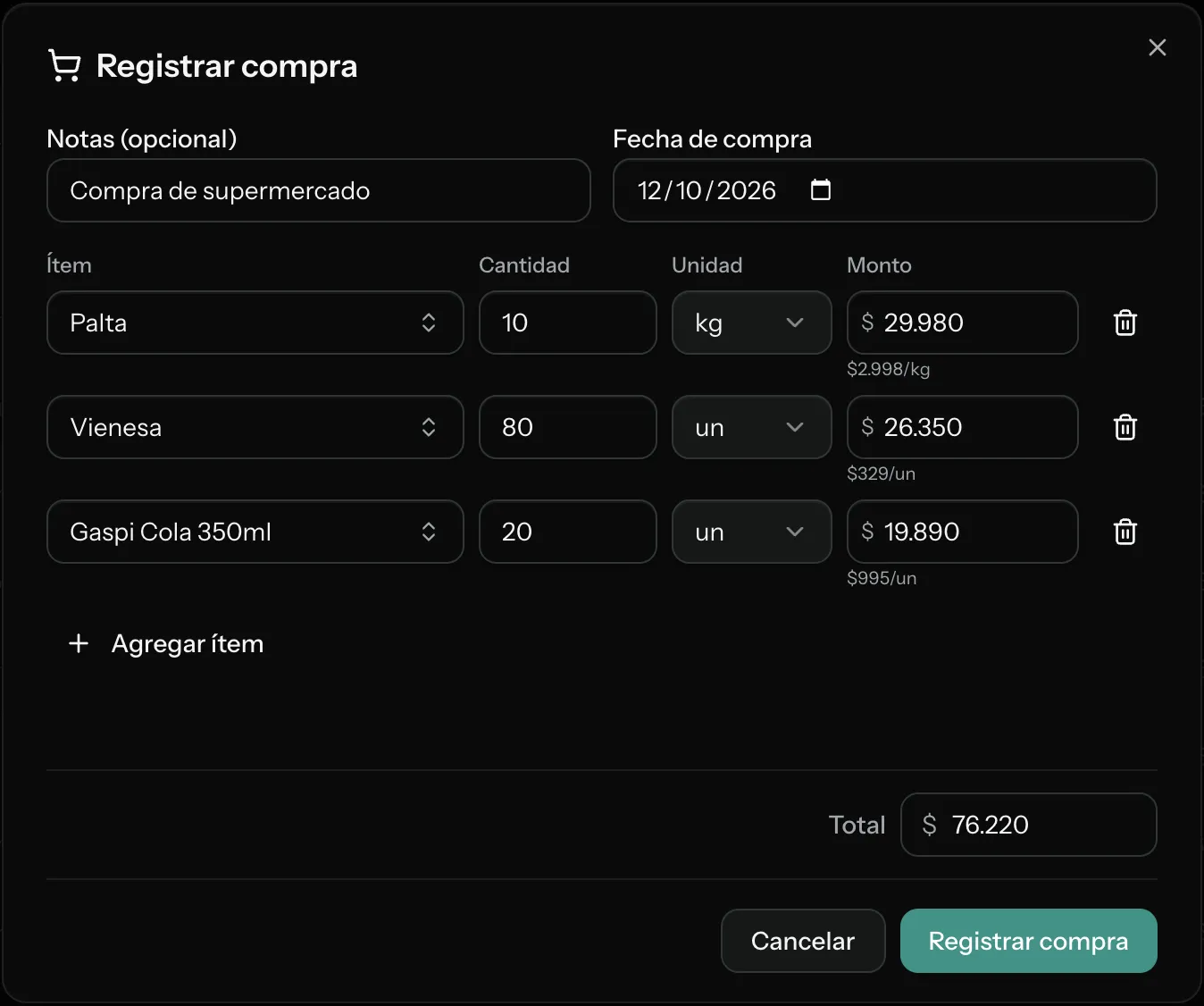1204x1006 pixels.
Task: Open the Palta item selector
Action: pos(255,323)
